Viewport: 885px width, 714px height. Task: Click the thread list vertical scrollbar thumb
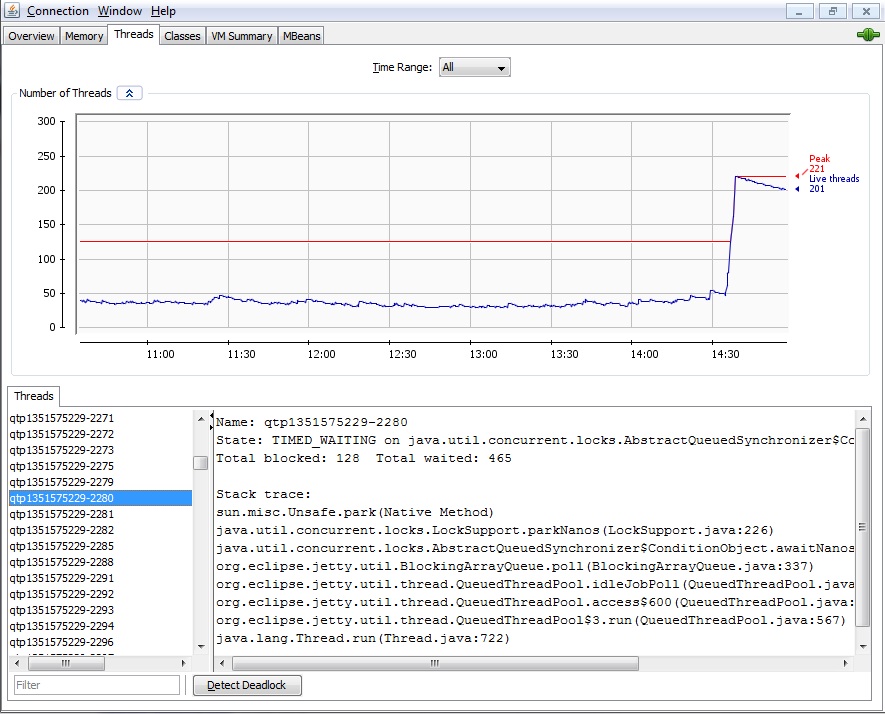[x=200, y=463]
